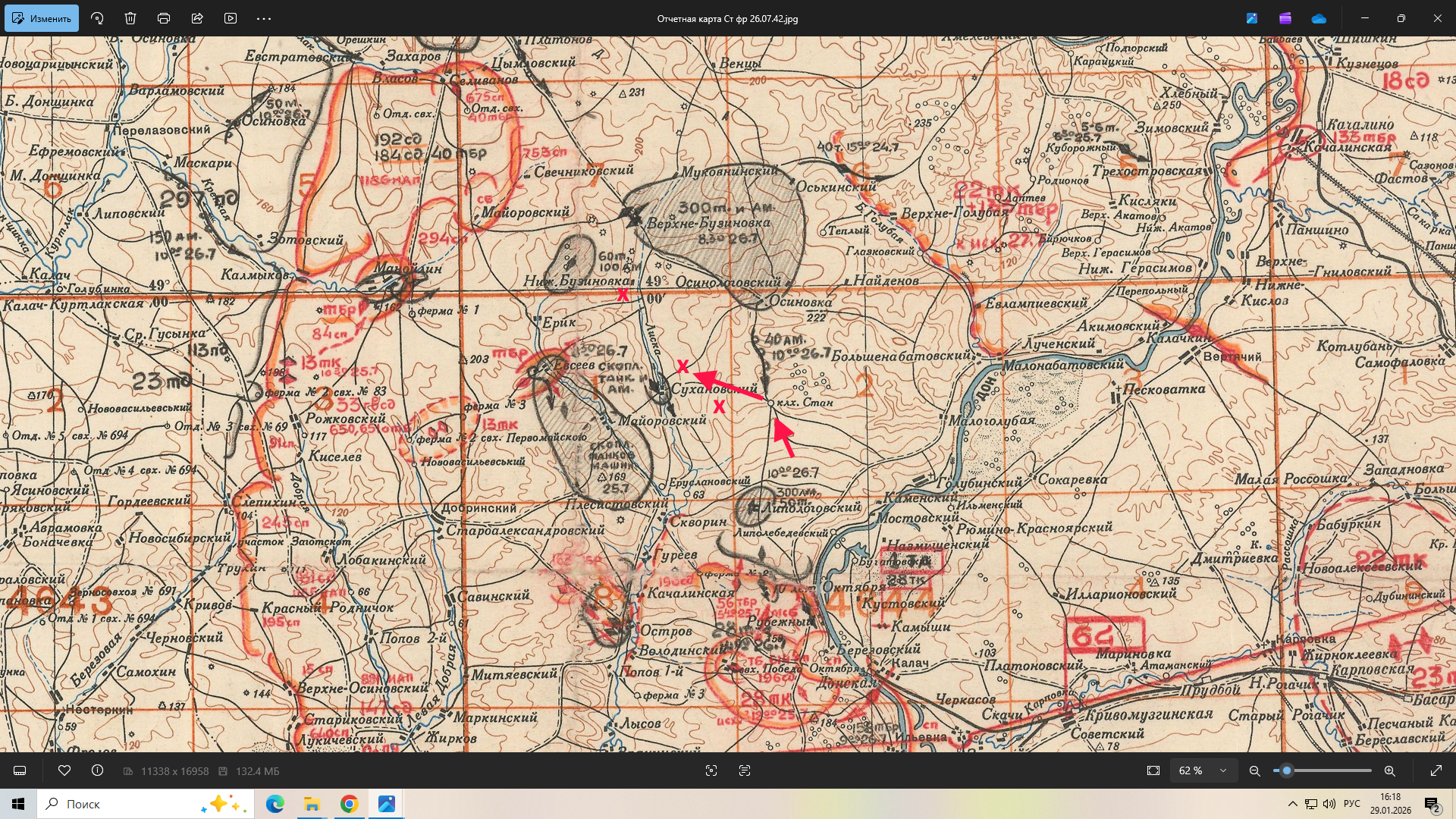Fit the image to window

(x=1153, y=770)
